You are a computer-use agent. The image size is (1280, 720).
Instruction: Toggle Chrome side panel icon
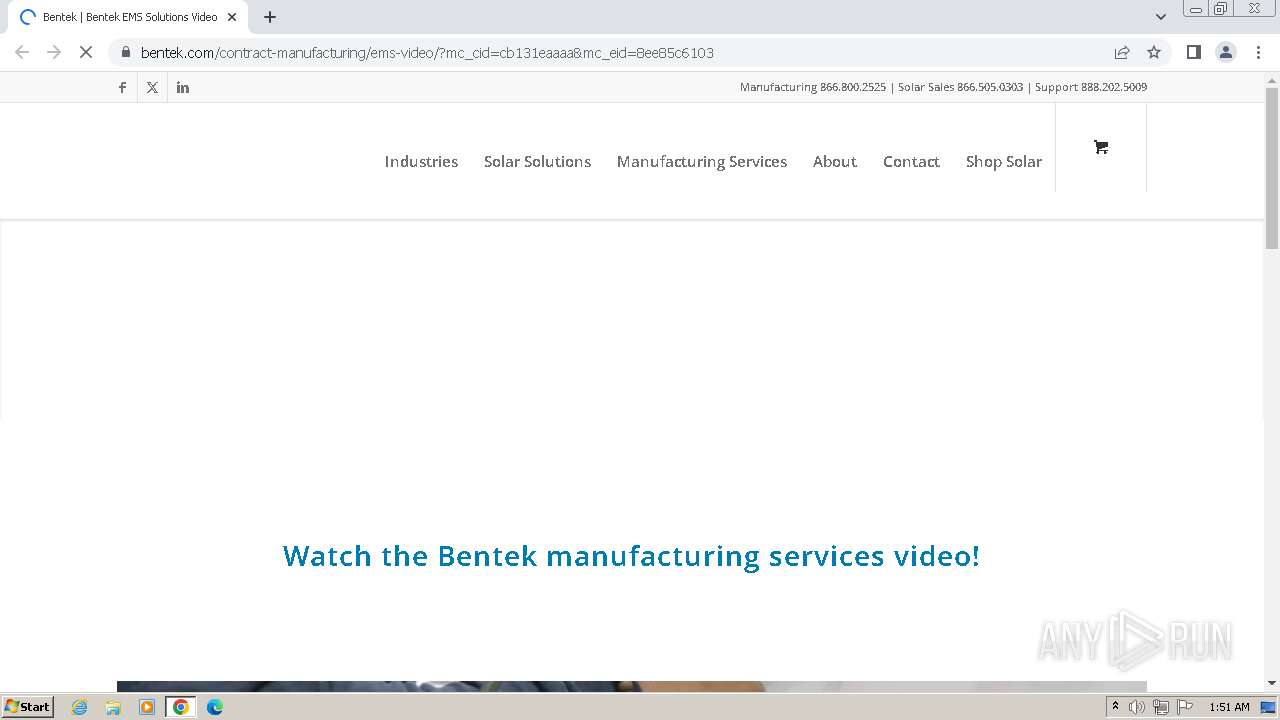tap(1193, 52)
